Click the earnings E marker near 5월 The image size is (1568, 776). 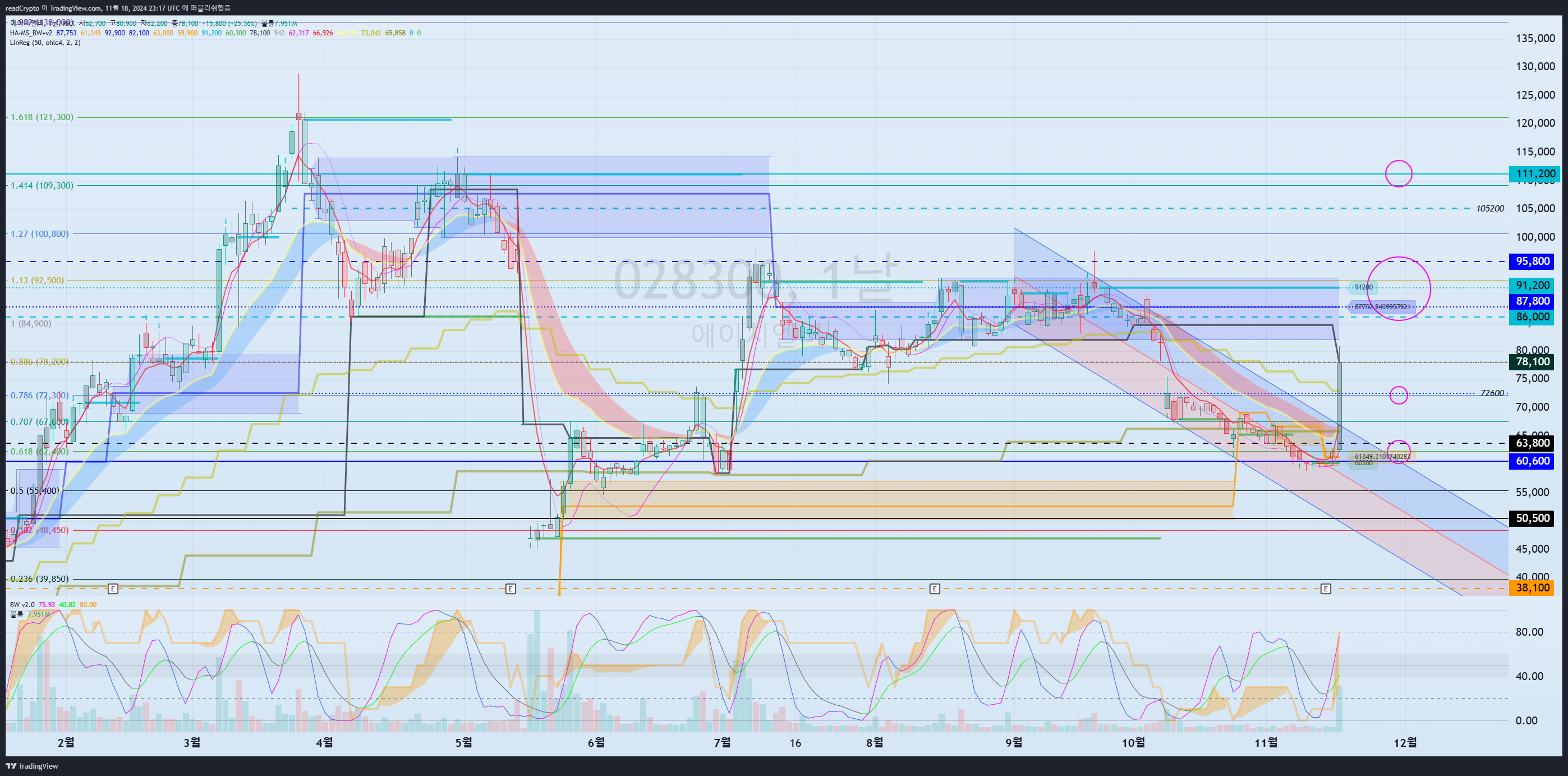[511, 589]
